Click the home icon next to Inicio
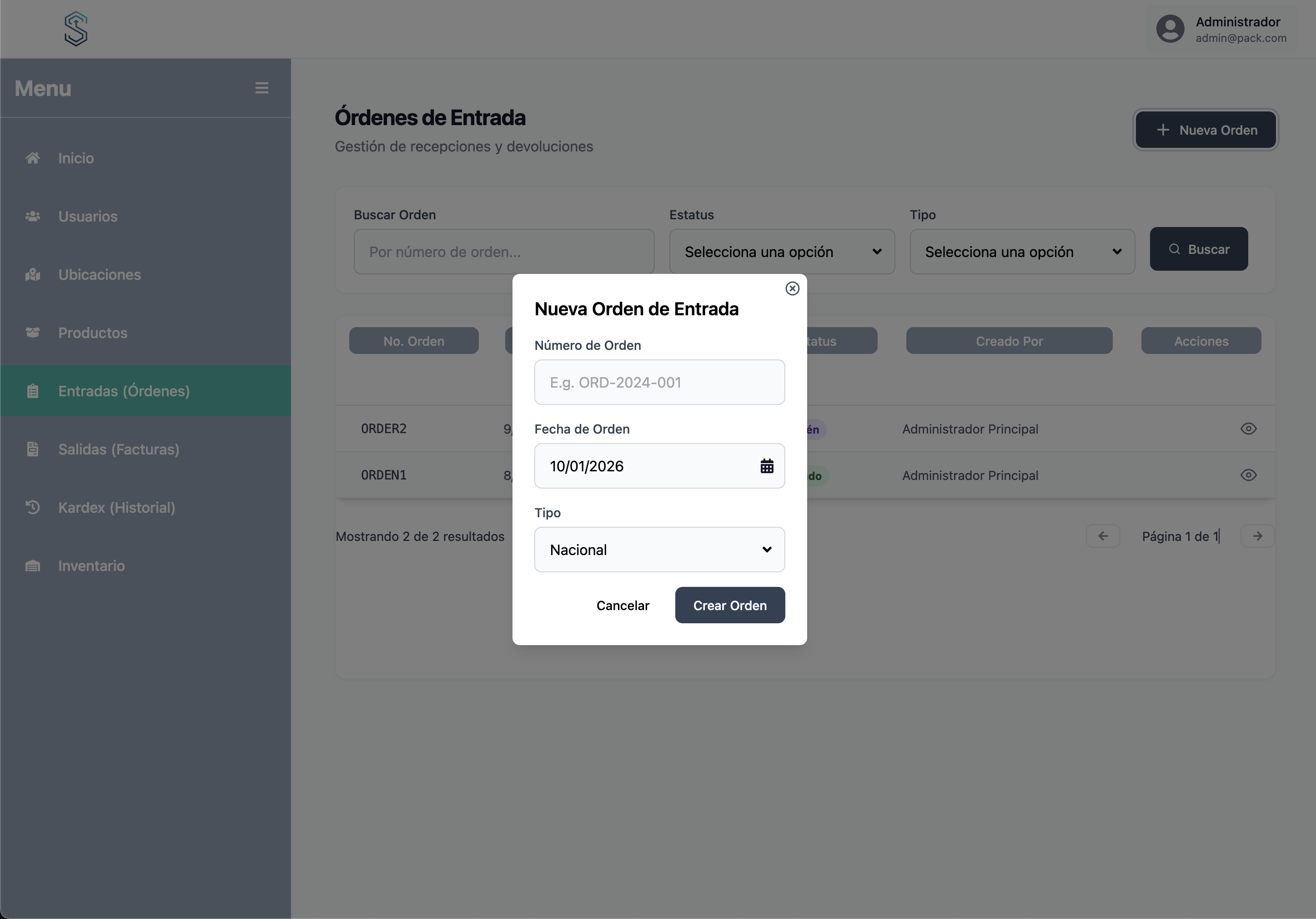The height and width of the screenshot is (919, 1316). [33, 158]
